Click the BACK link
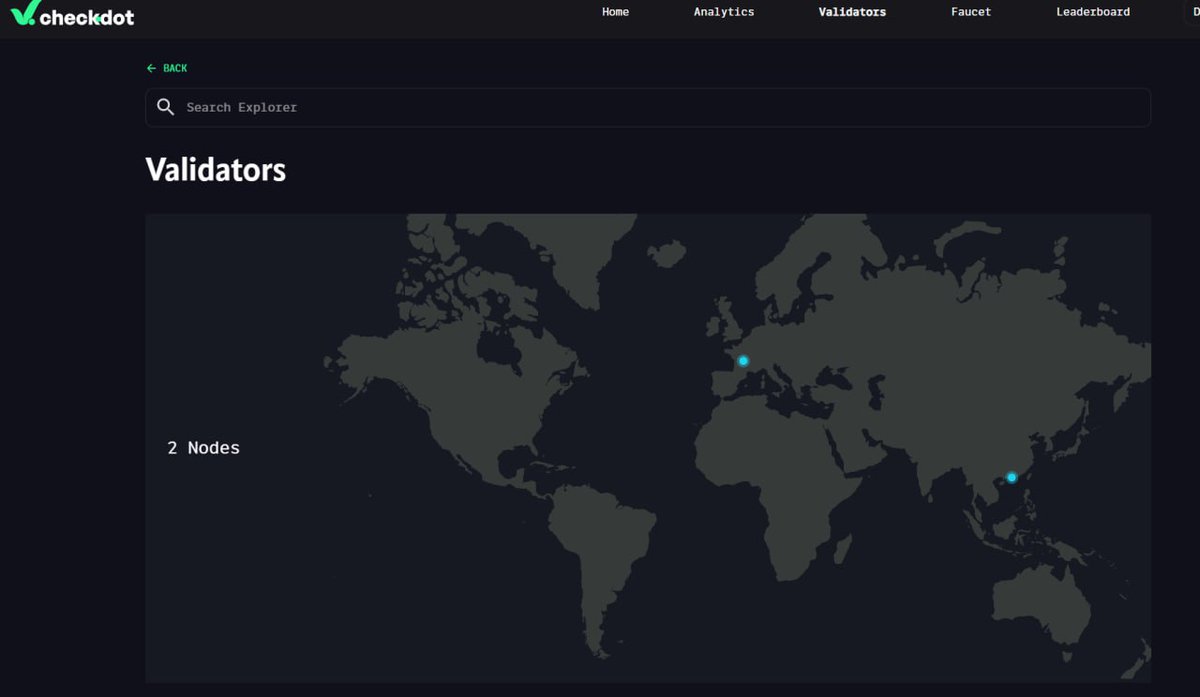This screenshot has width=1200, height=697. [x=167, y=68]
